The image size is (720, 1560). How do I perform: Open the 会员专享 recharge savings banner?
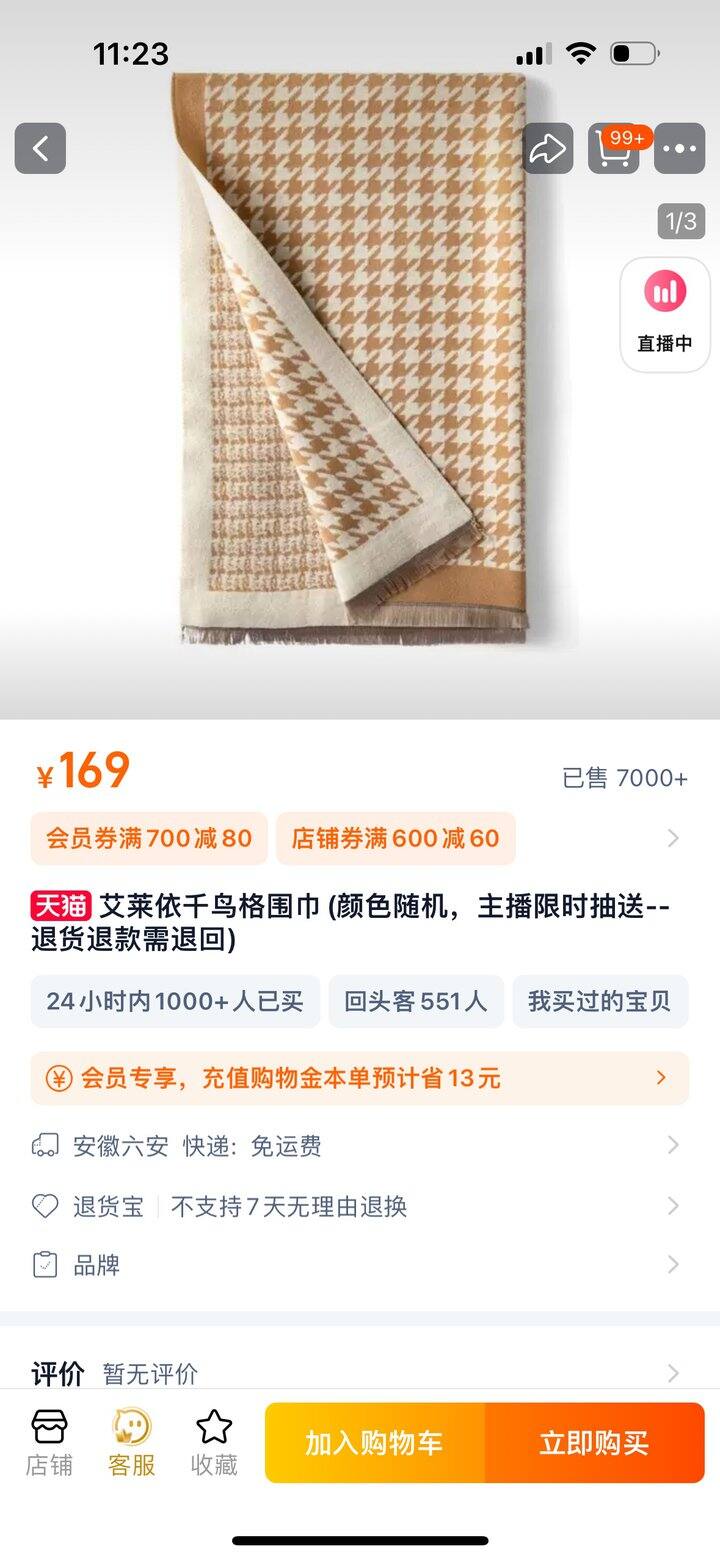(360, 1078)
